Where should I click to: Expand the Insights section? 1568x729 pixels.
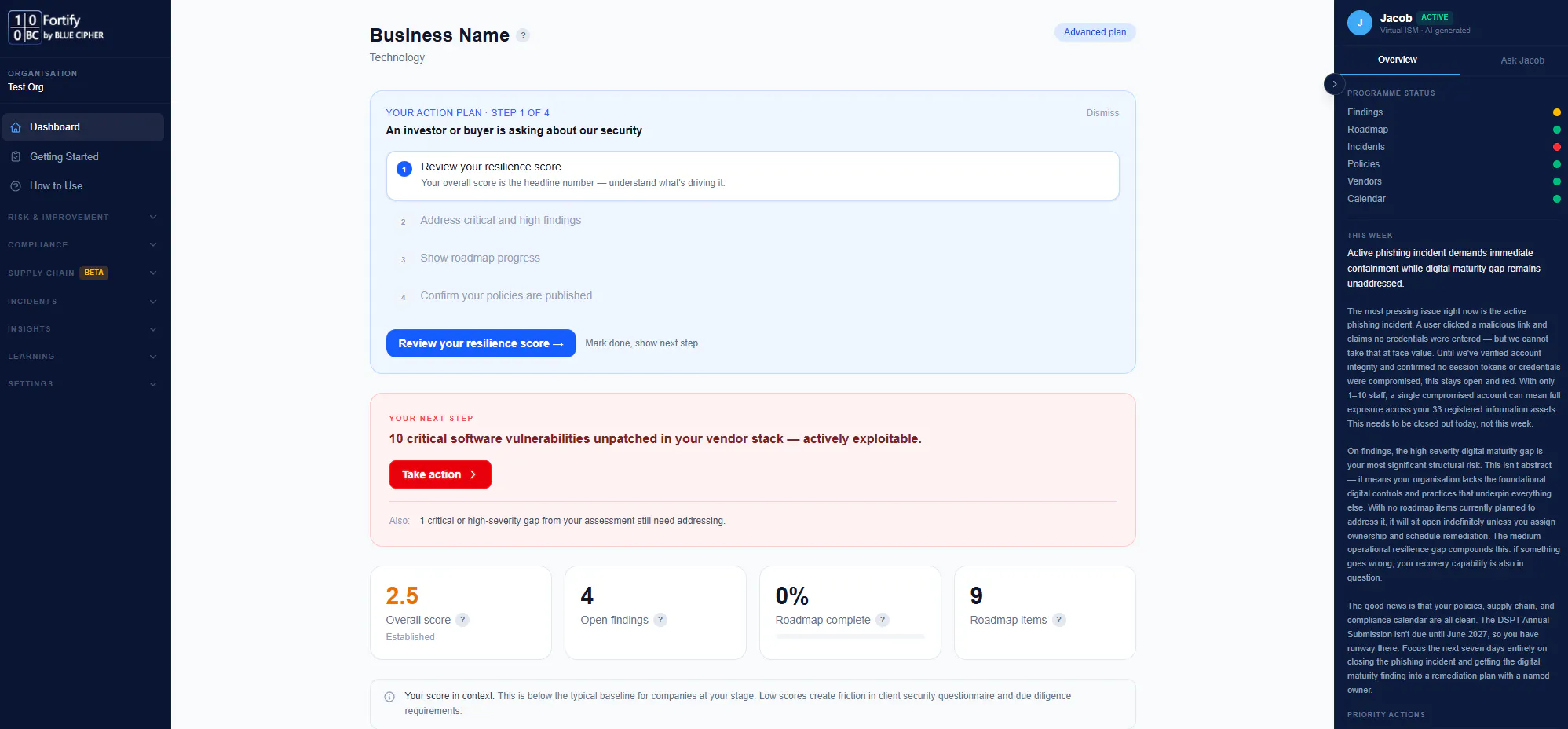click(82, 329)
